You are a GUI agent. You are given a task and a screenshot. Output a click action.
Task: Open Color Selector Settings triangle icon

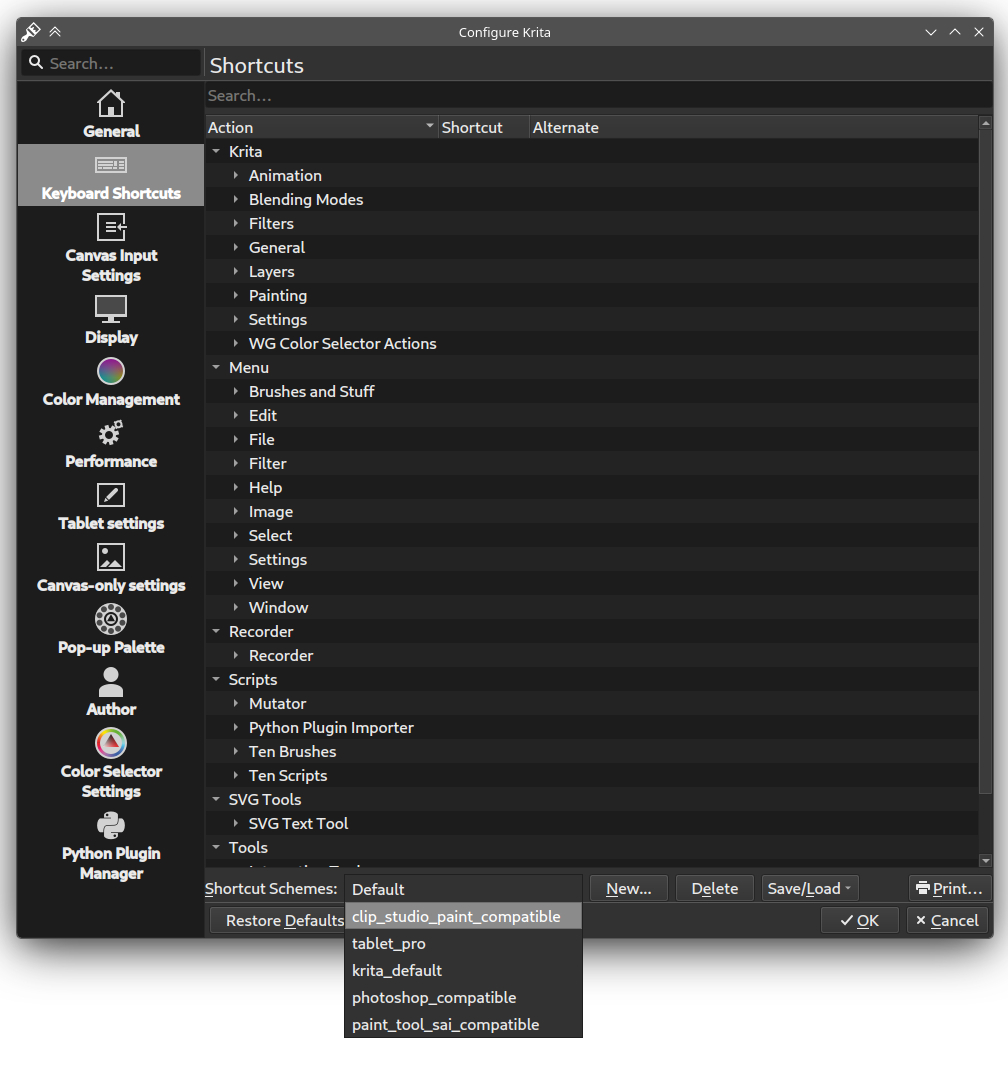111,743
